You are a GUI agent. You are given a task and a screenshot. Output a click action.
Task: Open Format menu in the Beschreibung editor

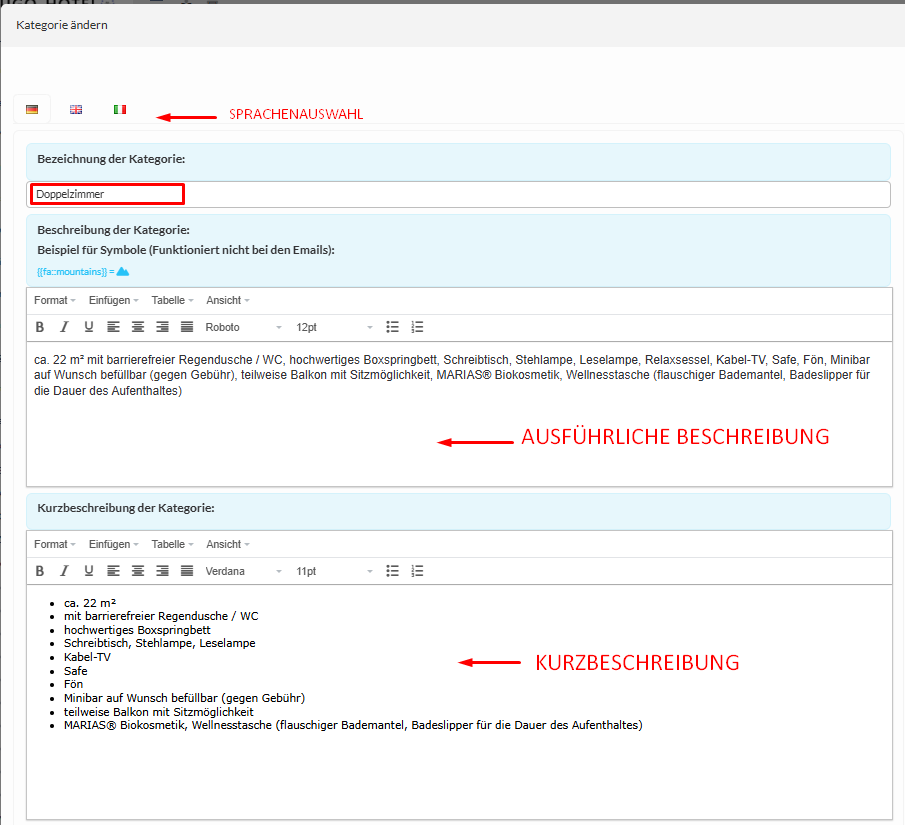pyautogui.click(x=55, y=300)
